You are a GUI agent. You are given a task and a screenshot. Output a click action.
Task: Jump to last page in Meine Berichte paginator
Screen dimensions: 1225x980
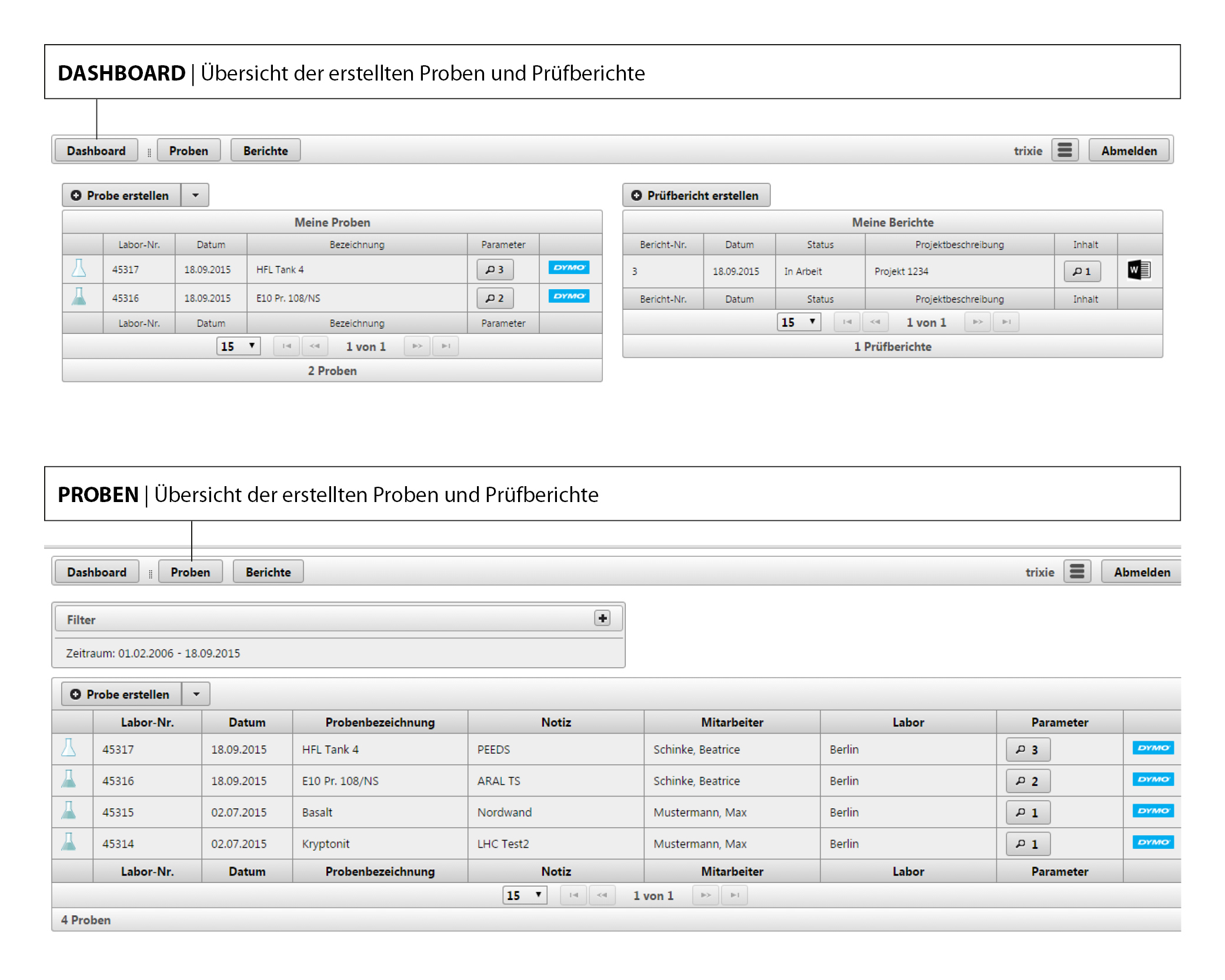pos(1006,322)
